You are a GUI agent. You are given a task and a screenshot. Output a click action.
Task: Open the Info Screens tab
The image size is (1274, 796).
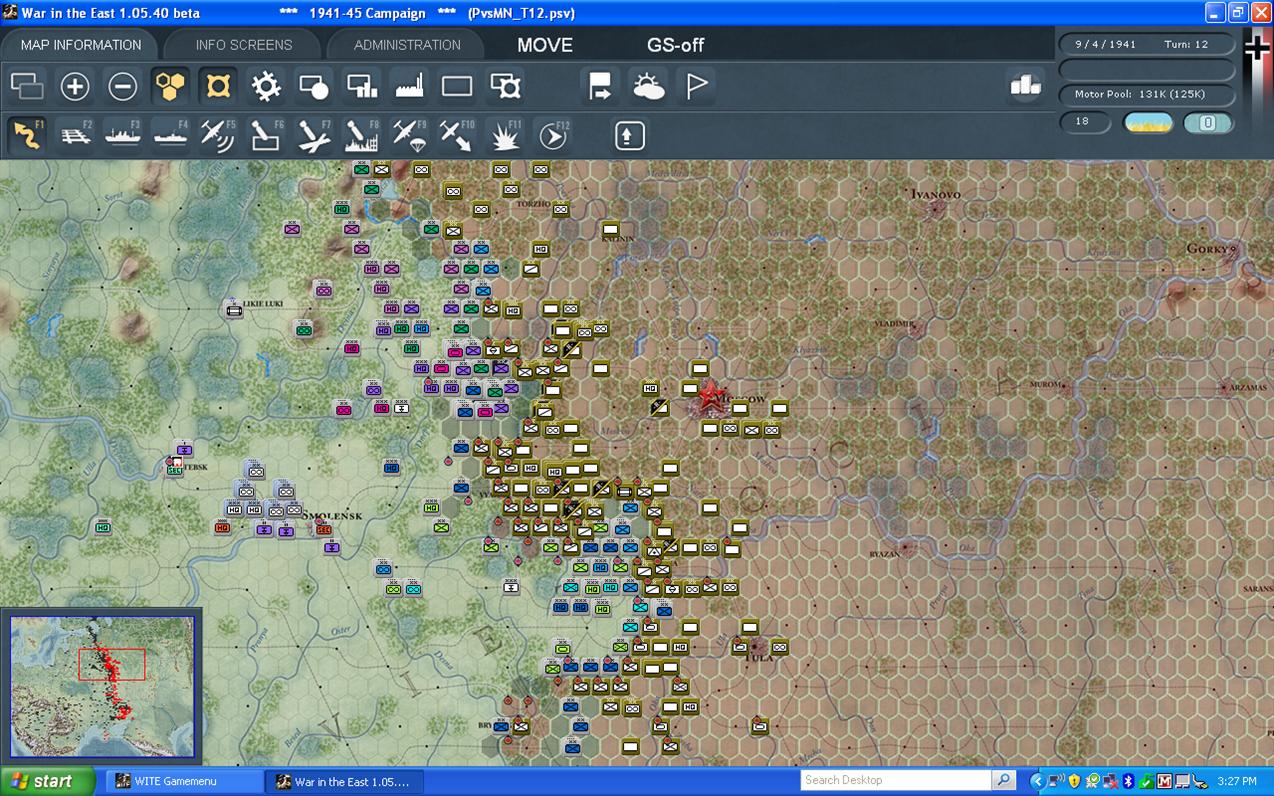pos(243,45)
